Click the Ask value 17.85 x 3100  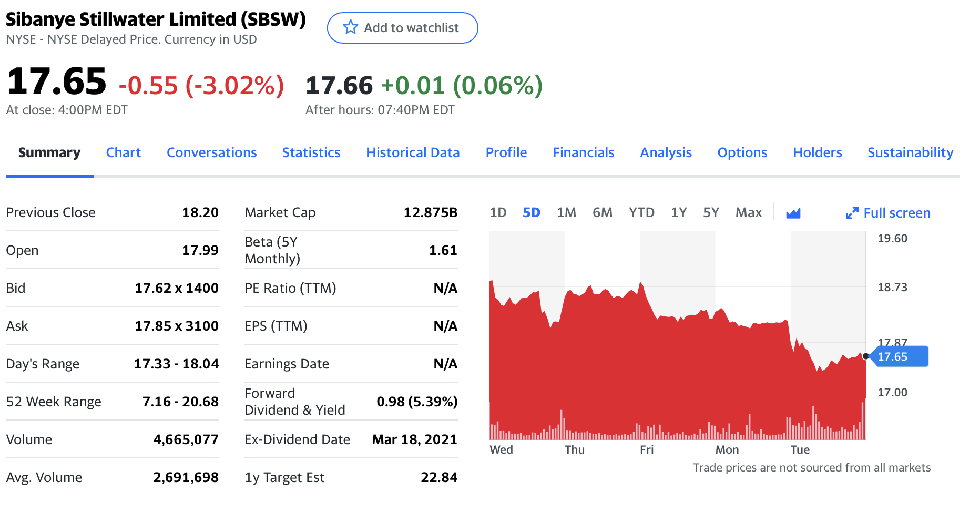tap(176, 326)
